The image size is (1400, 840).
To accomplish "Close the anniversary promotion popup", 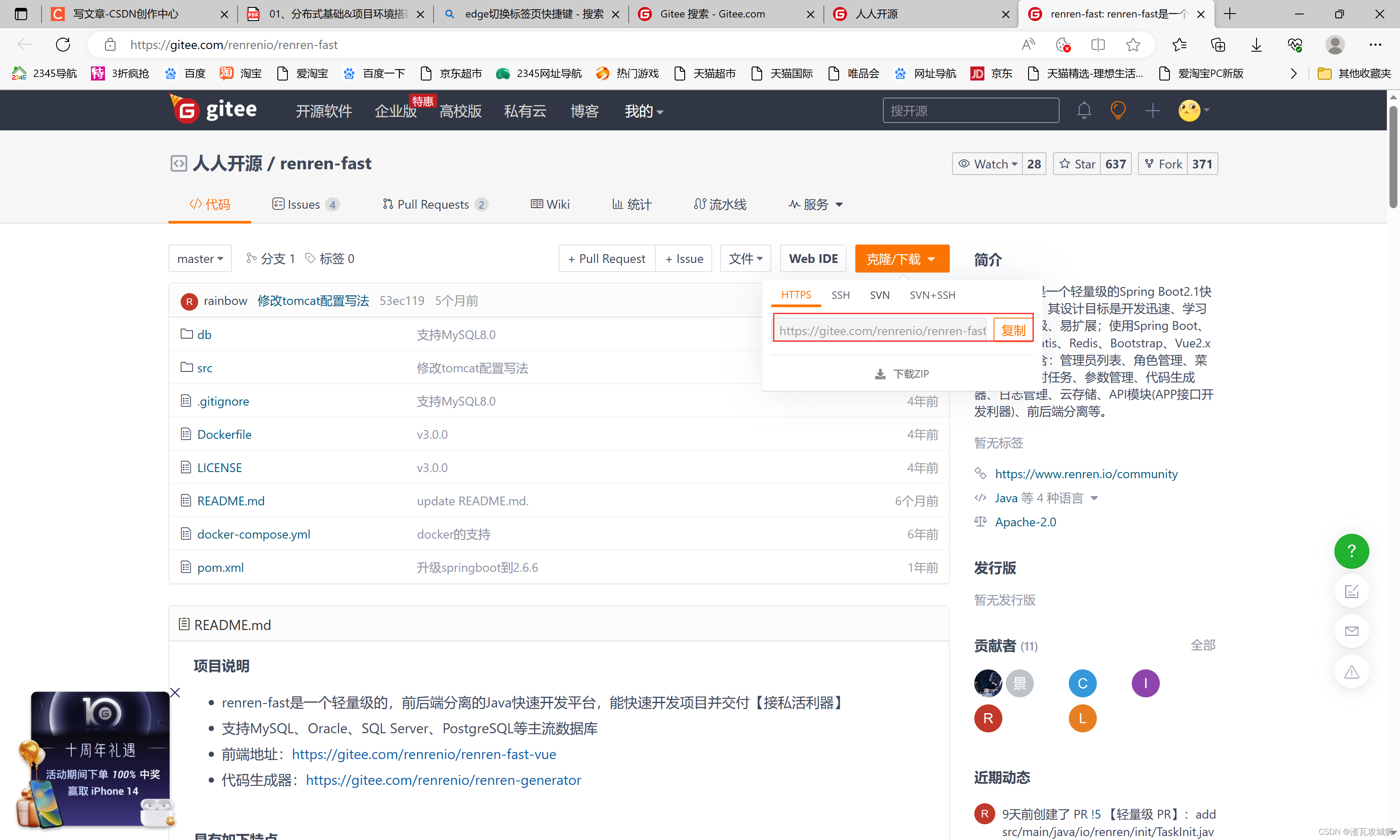I will click(175, 692).
